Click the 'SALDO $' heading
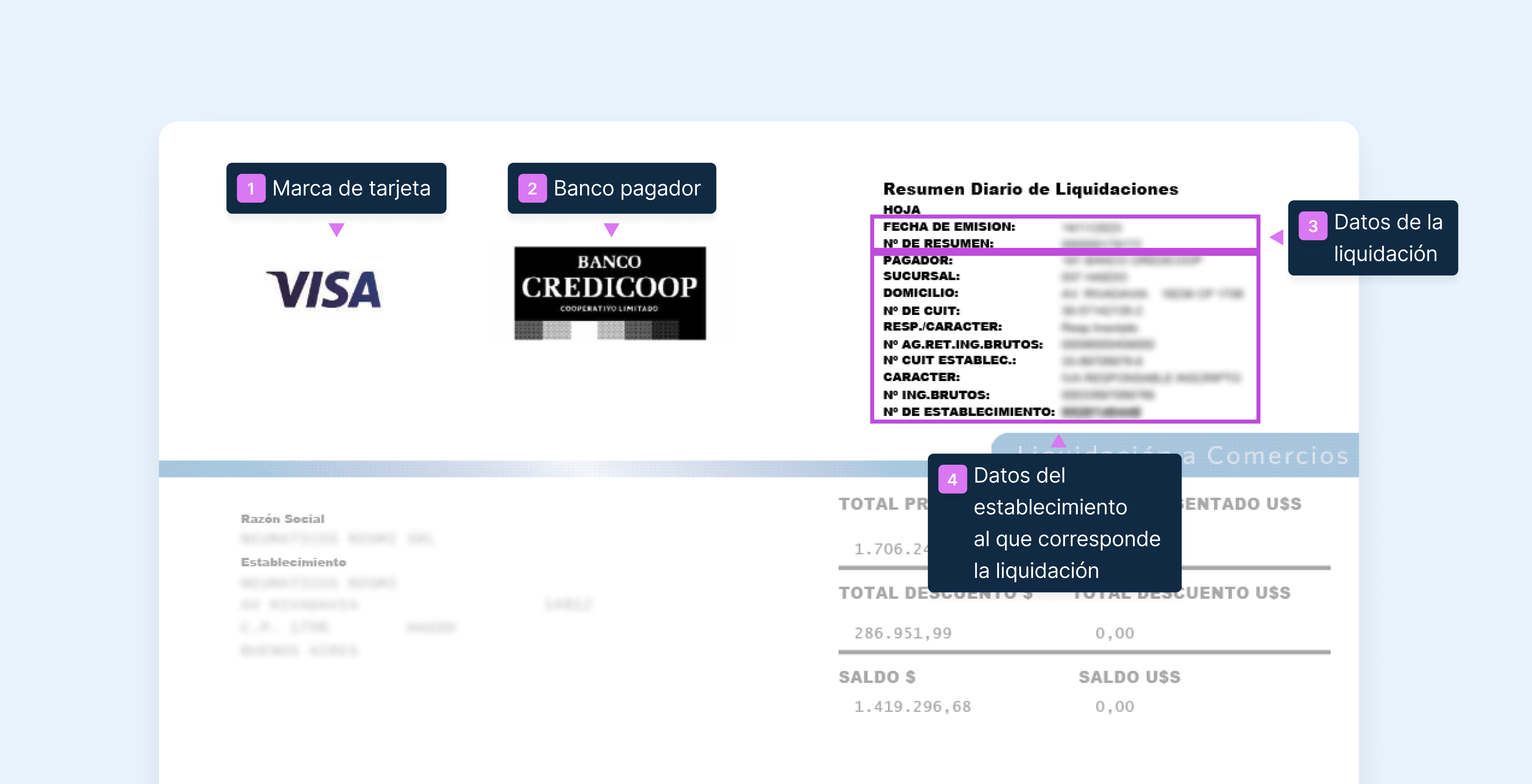 tap(876, 677)
